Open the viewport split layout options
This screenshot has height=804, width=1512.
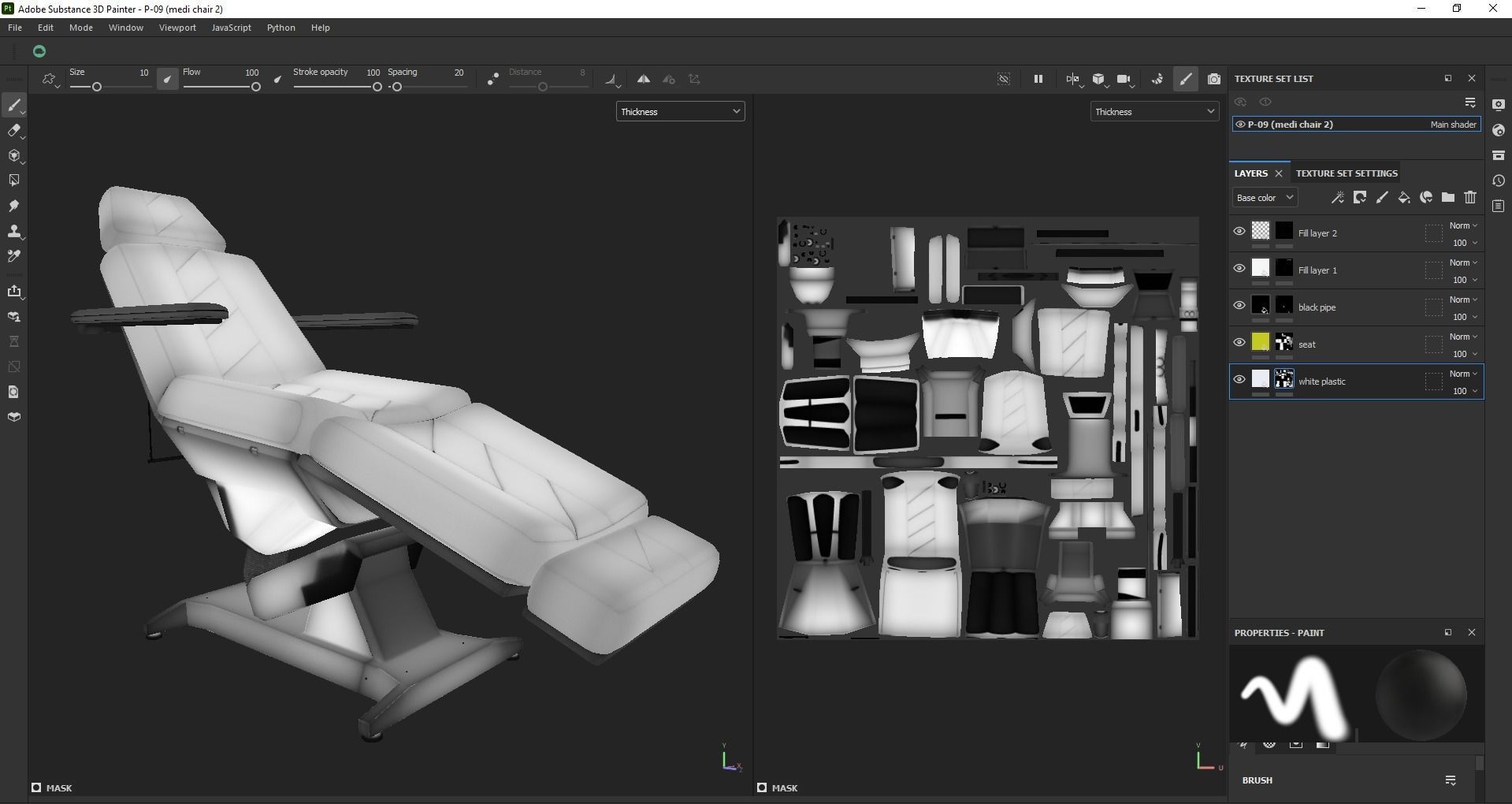coord(1073,79)
